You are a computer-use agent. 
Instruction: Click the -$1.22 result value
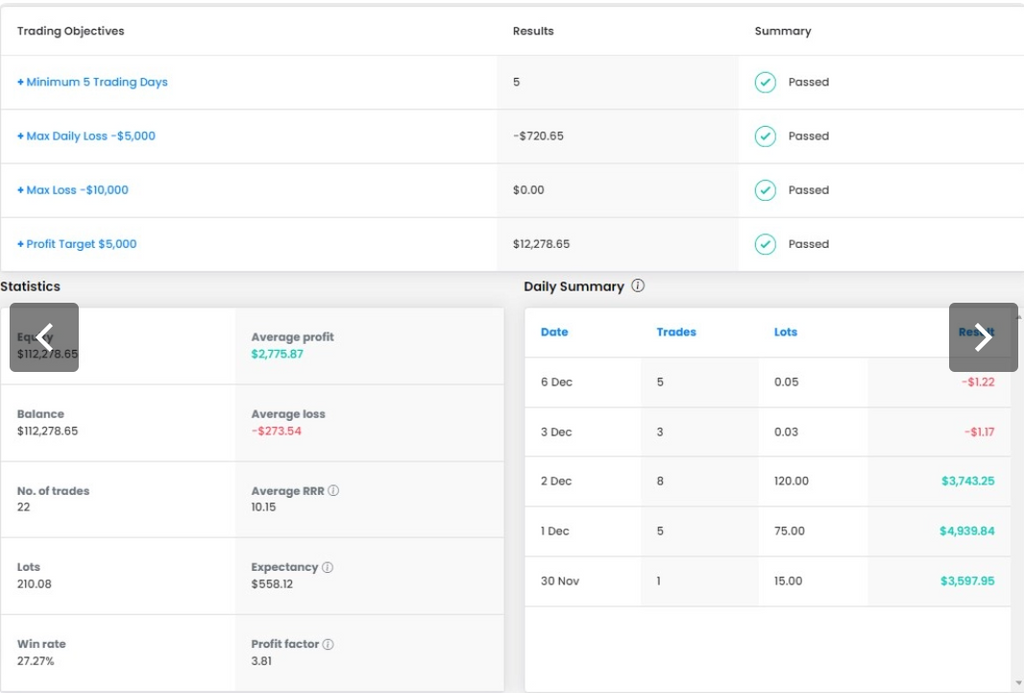click(x=978, y=382)
